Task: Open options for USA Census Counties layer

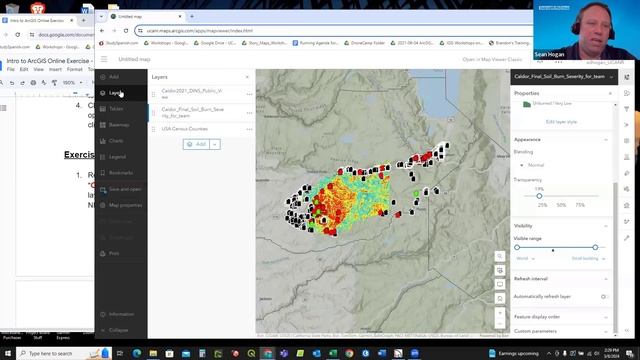Action: tap(249, 129)
